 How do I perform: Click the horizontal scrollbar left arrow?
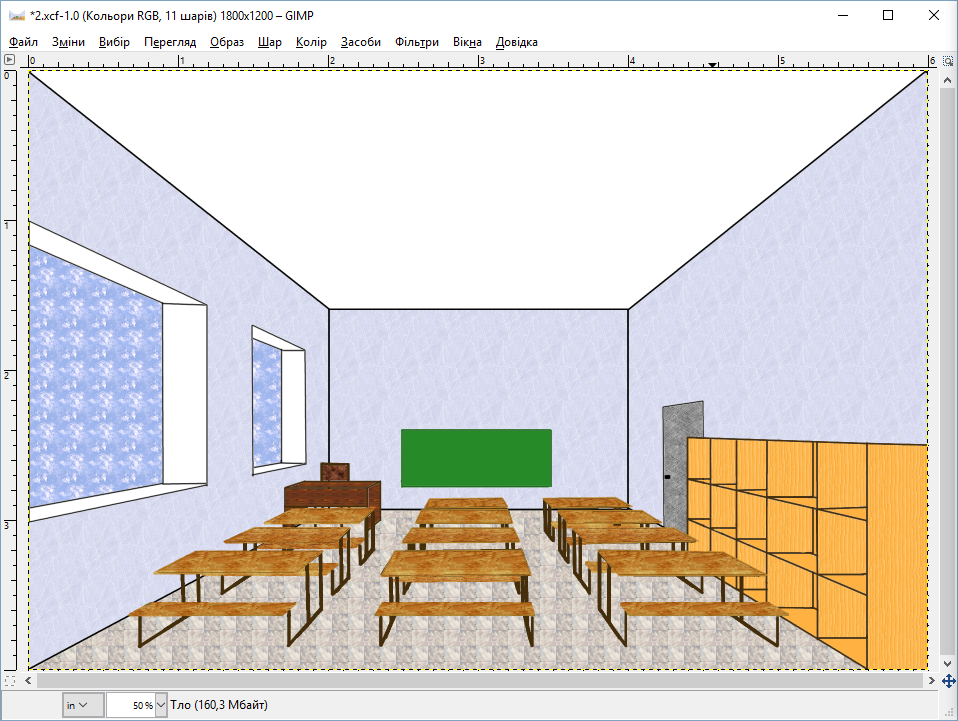coord(29,680)
